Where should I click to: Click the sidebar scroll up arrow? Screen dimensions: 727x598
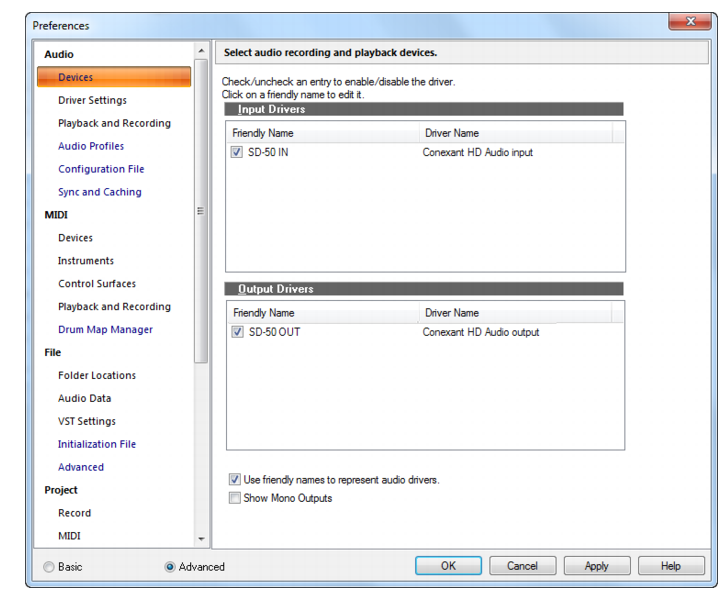click(x=201, y=51)
